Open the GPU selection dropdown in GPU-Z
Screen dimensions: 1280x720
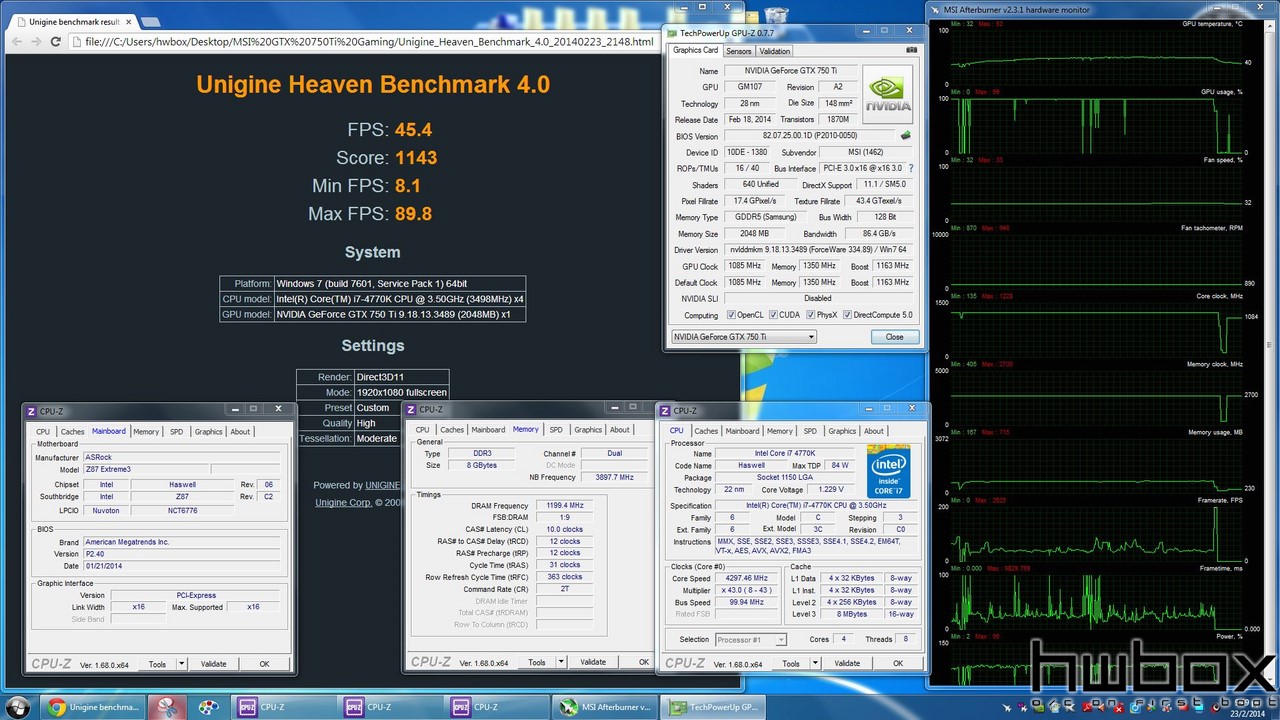tap(744, 337)
